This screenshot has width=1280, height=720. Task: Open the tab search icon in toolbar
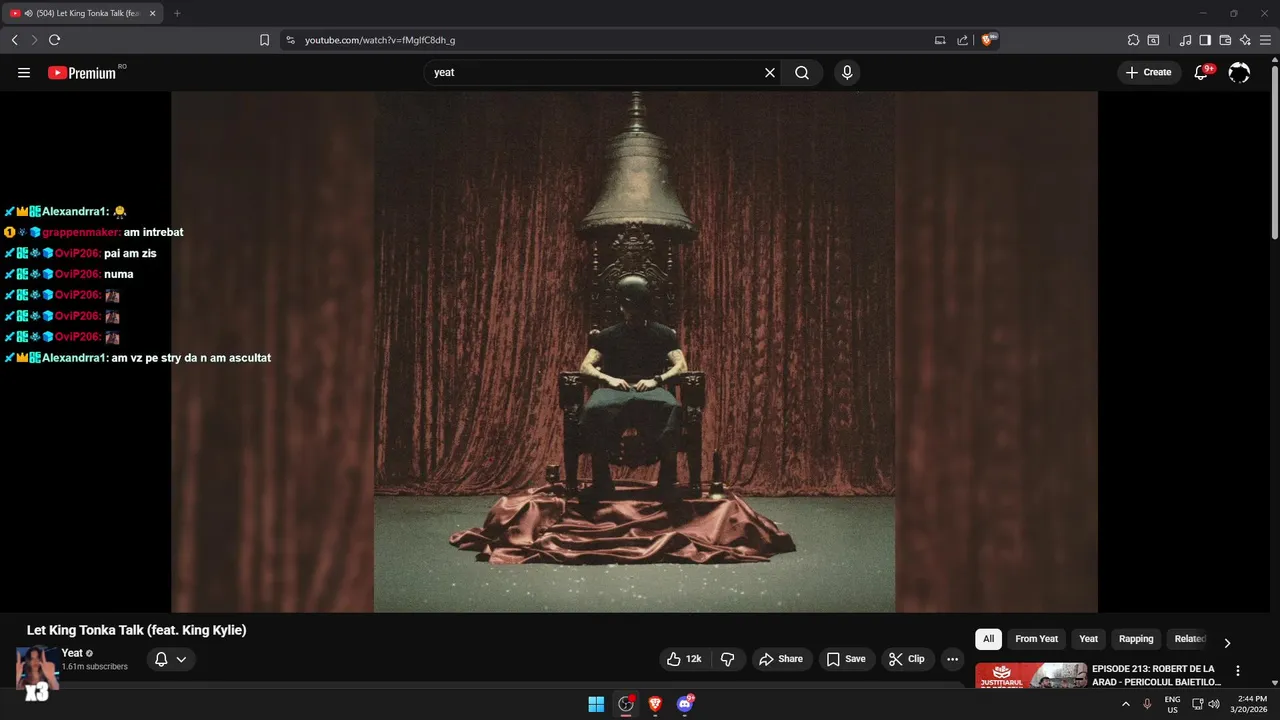coord(1153,40)
